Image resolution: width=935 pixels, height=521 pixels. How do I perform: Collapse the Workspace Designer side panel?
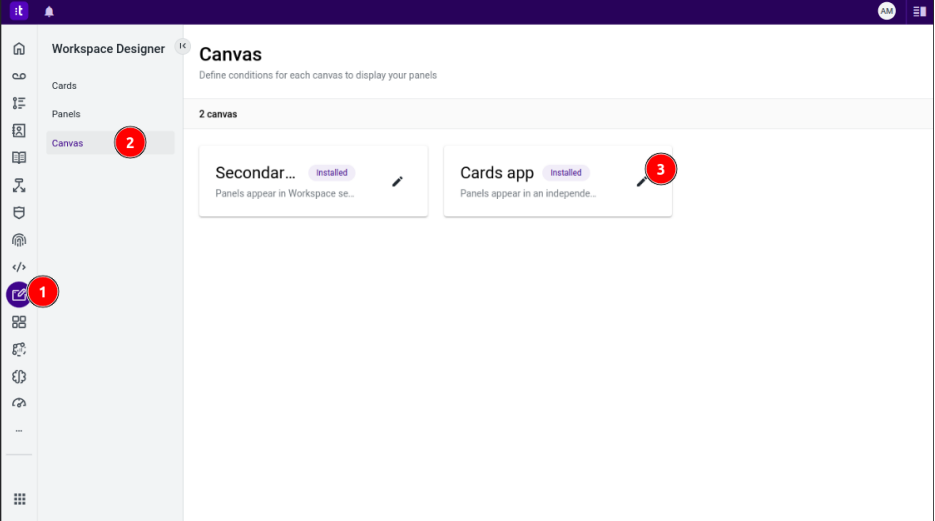point(182,46)
